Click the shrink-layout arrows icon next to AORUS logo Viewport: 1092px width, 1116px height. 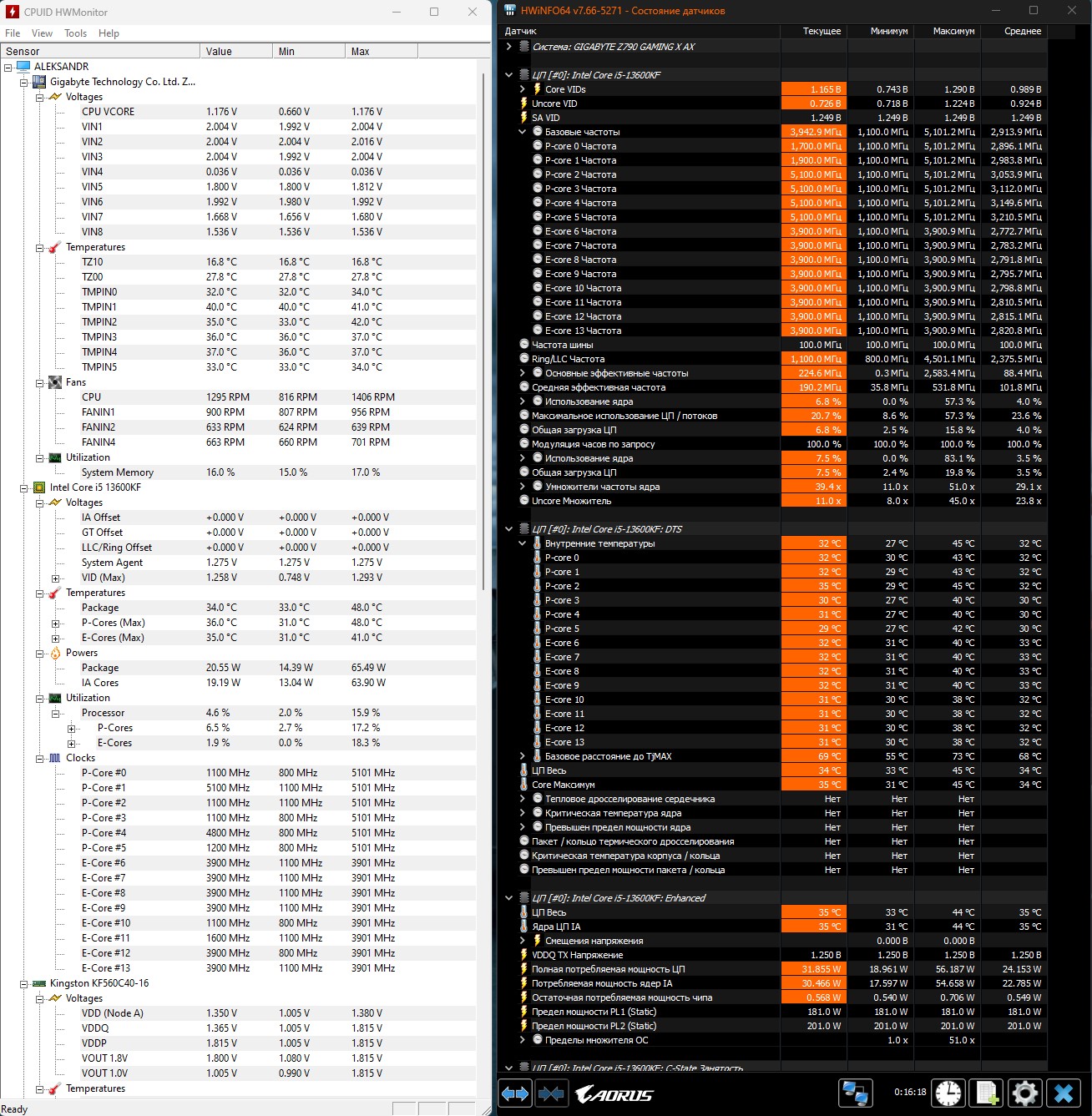click(551, 1093)
